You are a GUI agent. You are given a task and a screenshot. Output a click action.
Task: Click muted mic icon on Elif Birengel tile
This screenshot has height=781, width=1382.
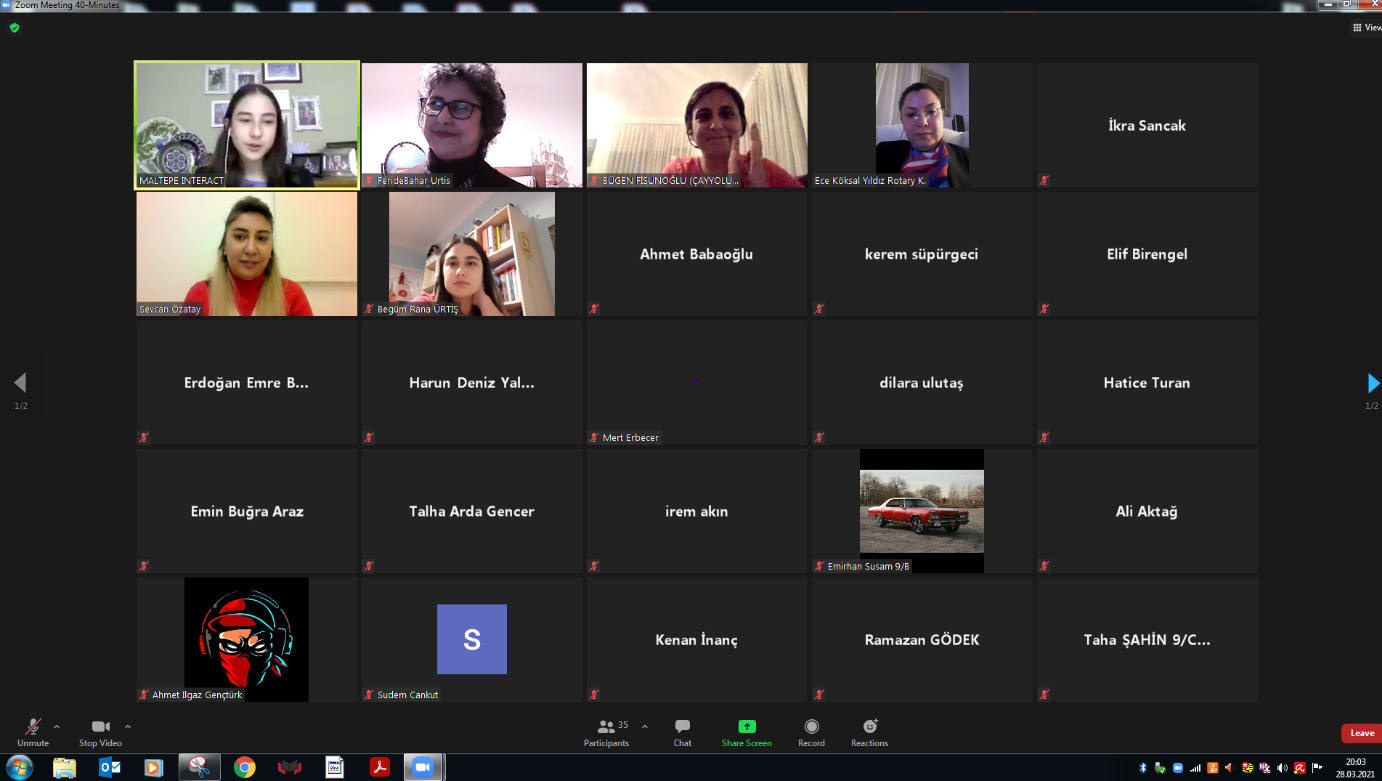pos(1044,309)
